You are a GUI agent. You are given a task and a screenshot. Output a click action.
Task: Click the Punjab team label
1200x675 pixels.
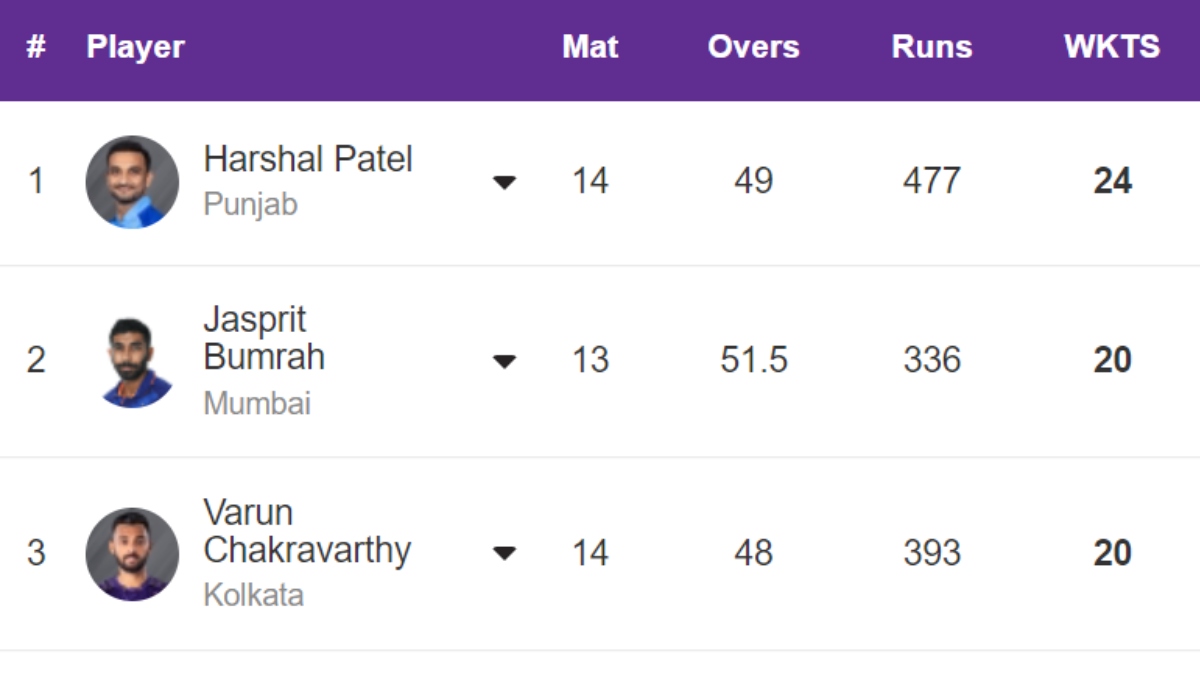coord(250,205)
